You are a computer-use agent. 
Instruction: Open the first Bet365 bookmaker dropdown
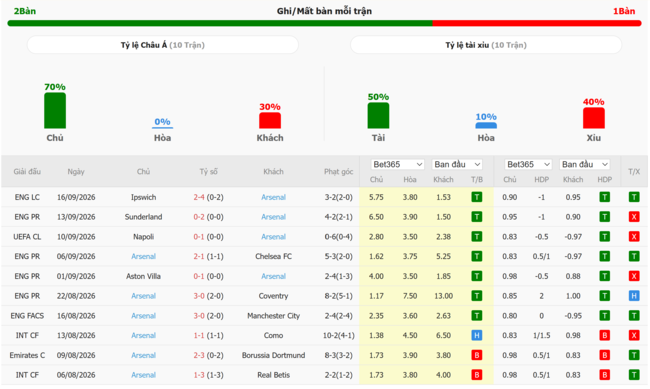[397, 165]
